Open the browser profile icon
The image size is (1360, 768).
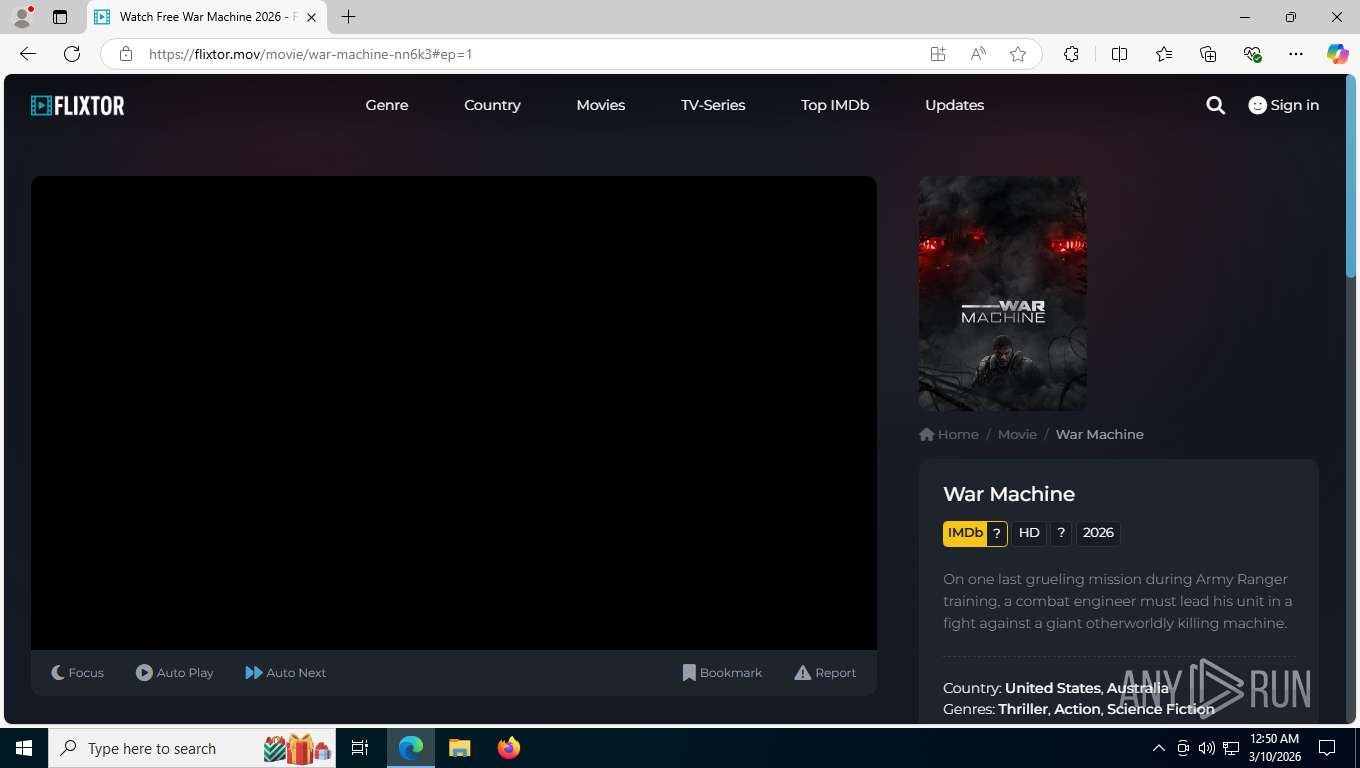[x=22, y=17]
